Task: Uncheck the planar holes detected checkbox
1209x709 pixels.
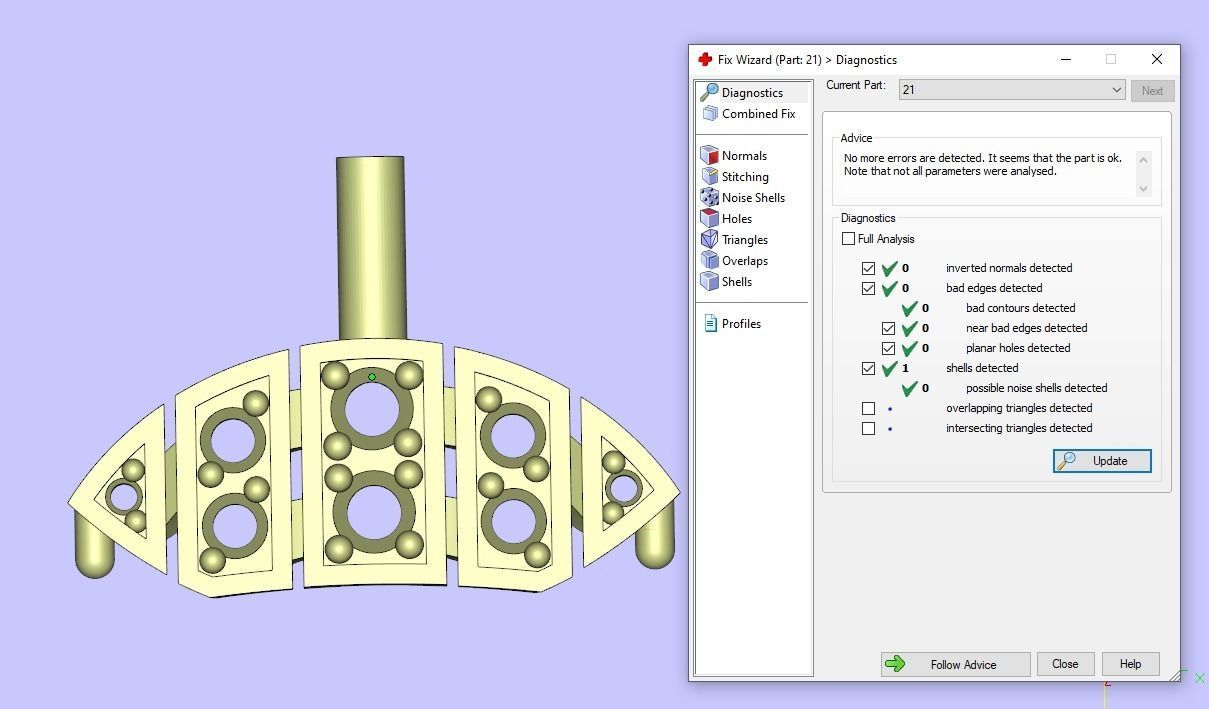Action: coord(888,348)
